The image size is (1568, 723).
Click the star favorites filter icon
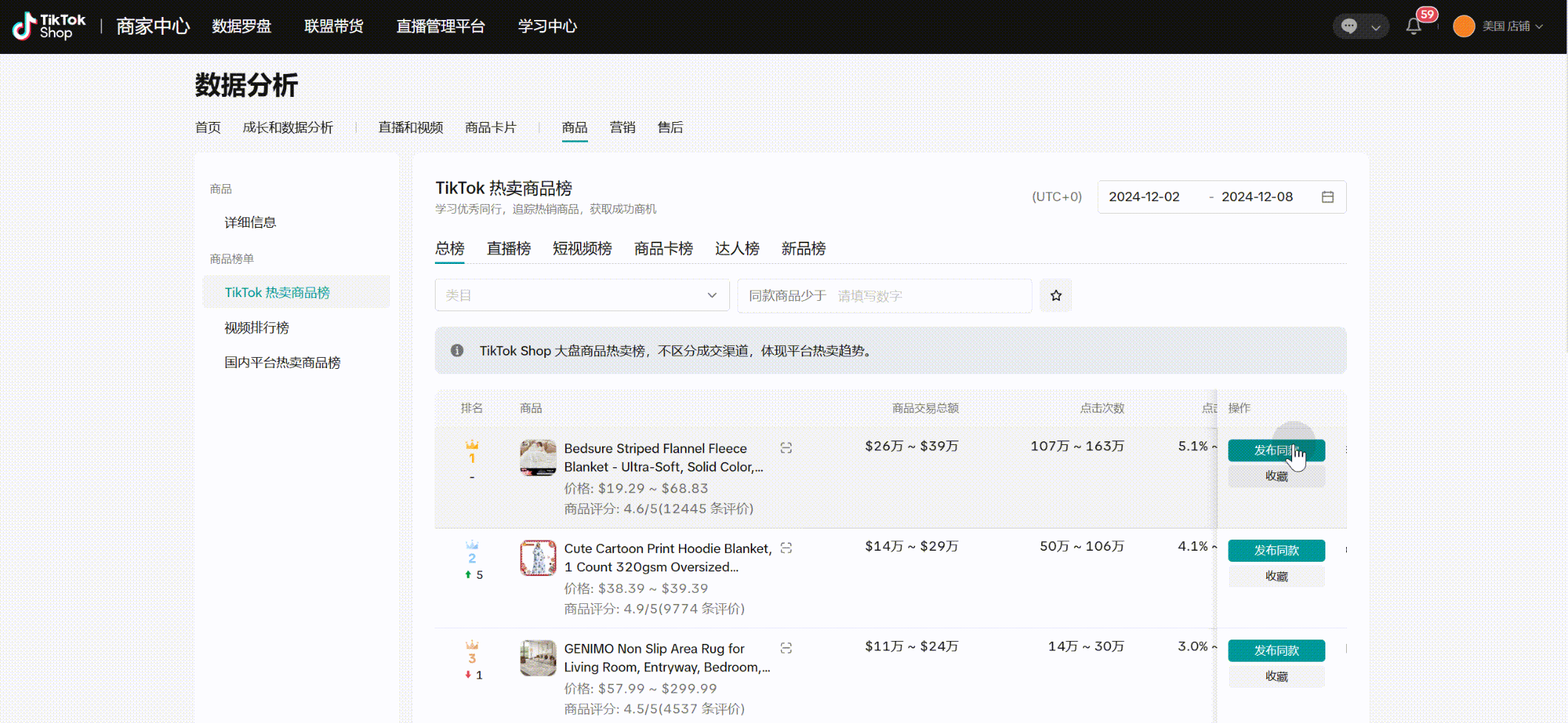1055,296
